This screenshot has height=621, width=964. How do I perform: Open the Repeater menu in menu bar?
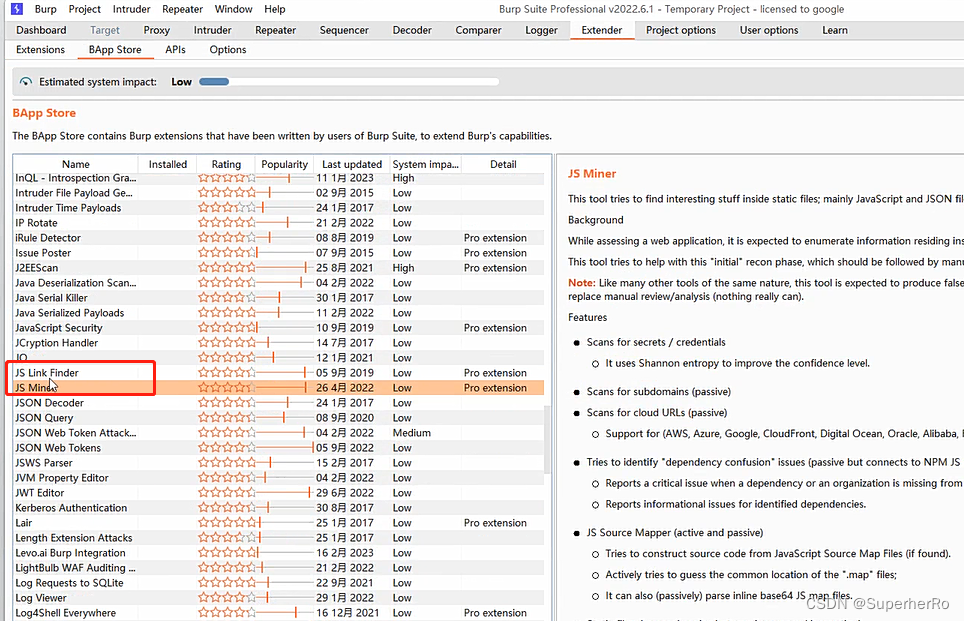tap(183, 9)
